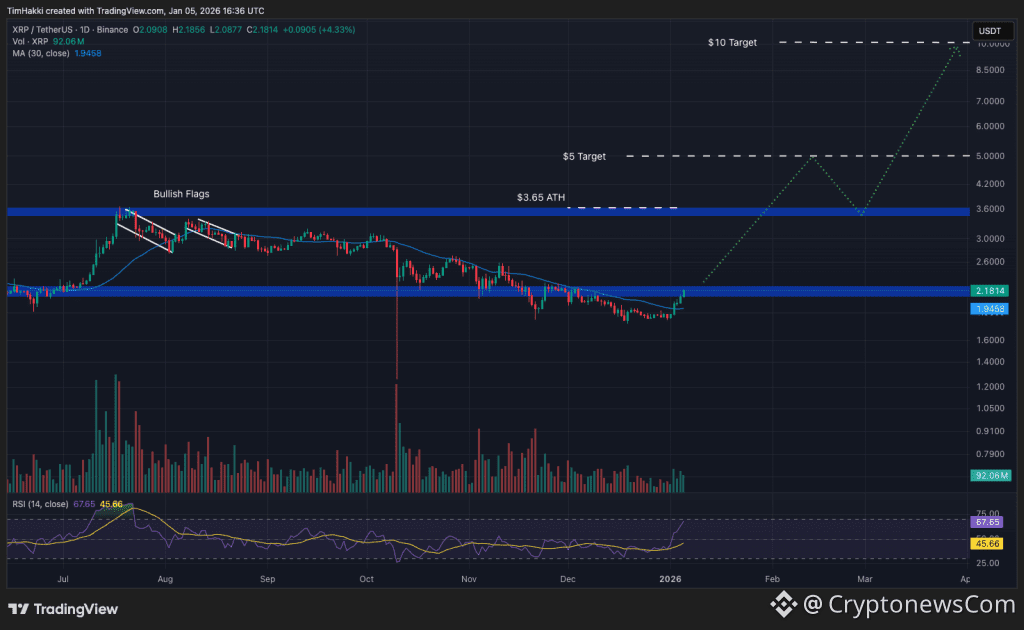Click the $5 Target label

(584, 156)
